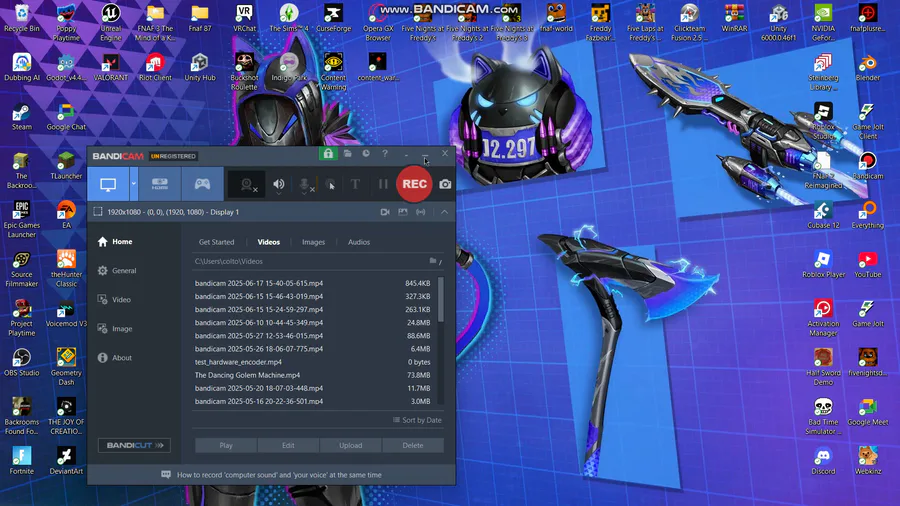This screenshot has height=506, width=900.
Task: Open Image settings in sidebar
Action: (115, 329)
